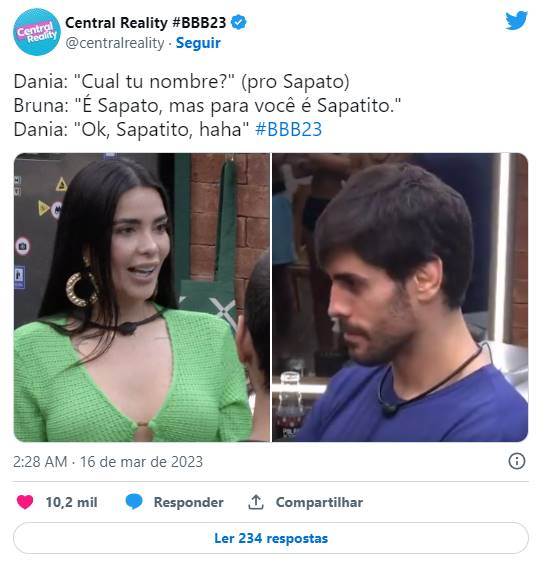Image resolution: width=543 pixels, height=563 pixels.
Task: Click the date 16 de mar de 2023
Action: click(x=141, y=461)
